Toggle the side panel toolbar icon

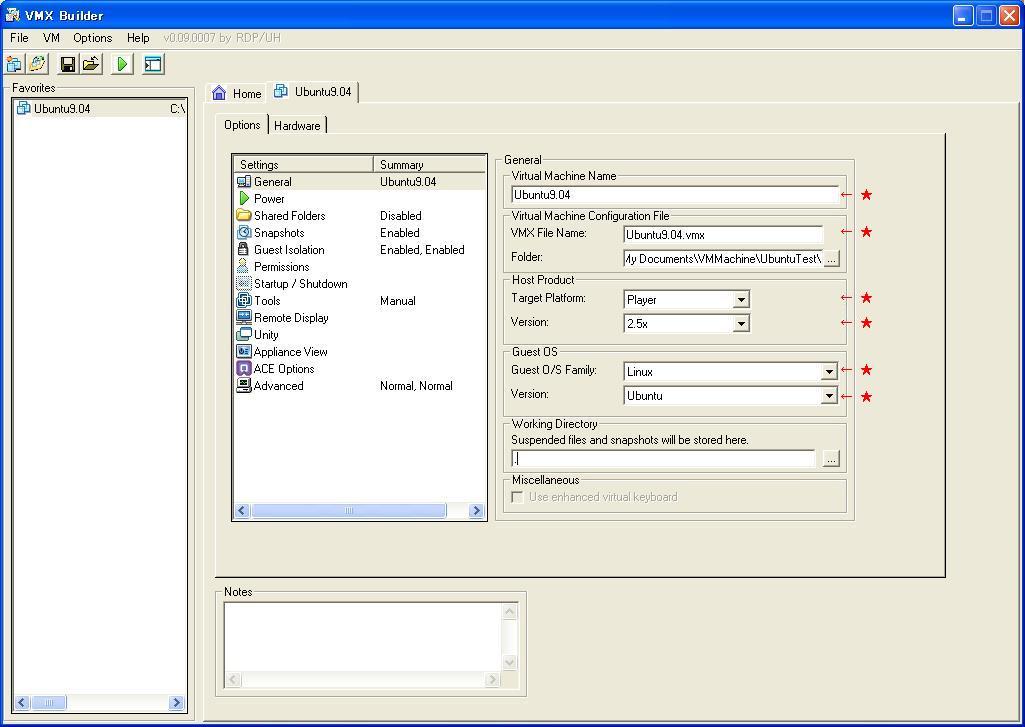coord(153,64)
